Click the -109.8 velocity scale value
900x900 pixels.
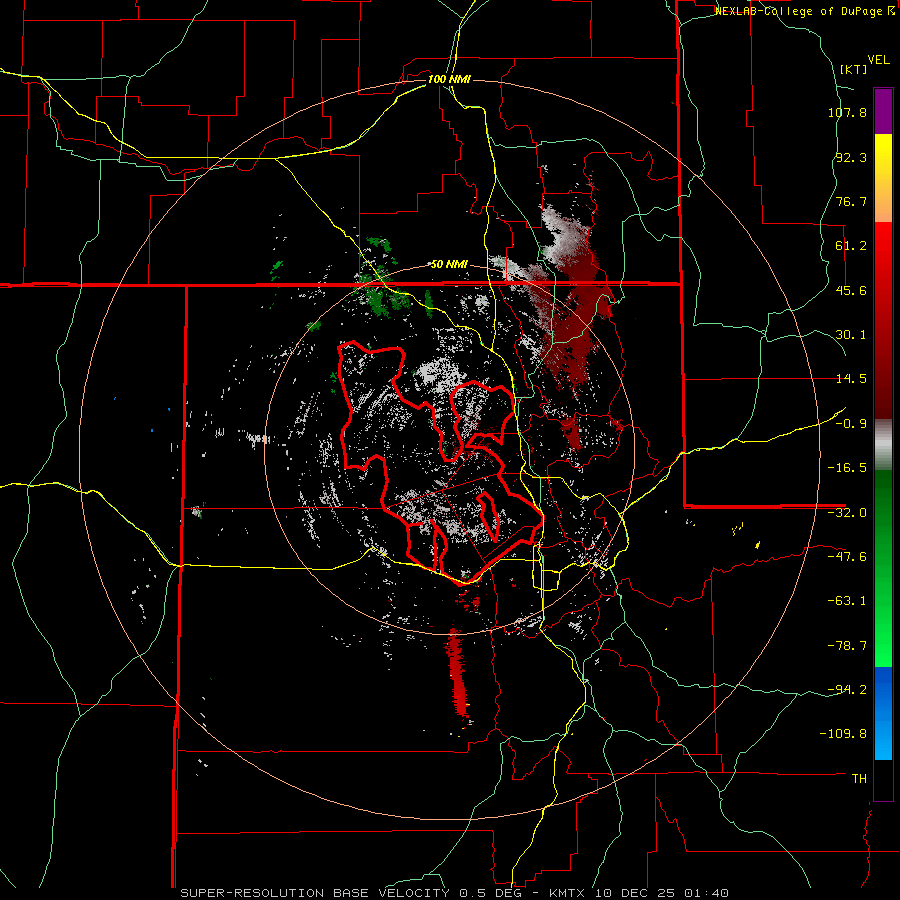coord(843,734)
